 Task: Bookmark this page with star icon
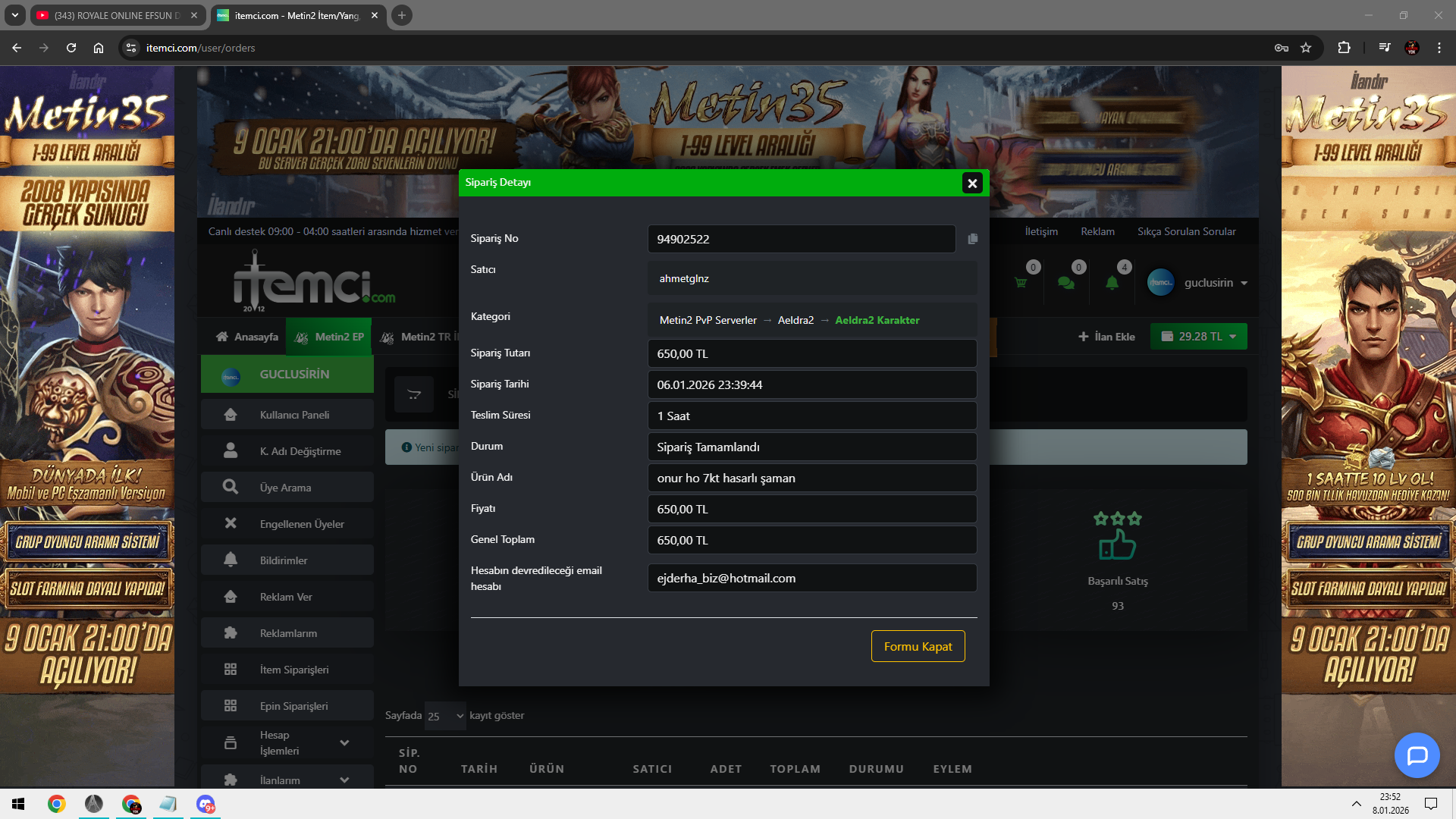[1306, 48]
